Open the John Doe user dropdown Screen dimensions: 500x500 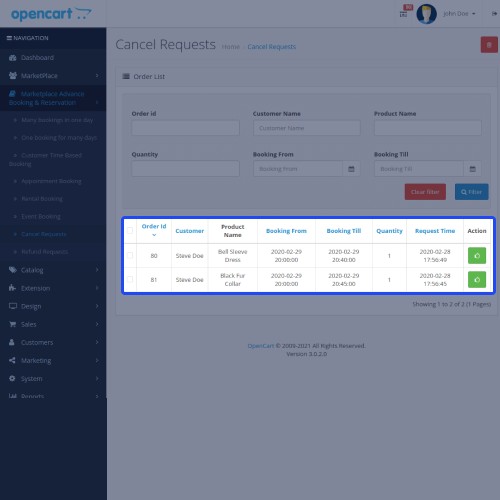(x=459, y=14)
